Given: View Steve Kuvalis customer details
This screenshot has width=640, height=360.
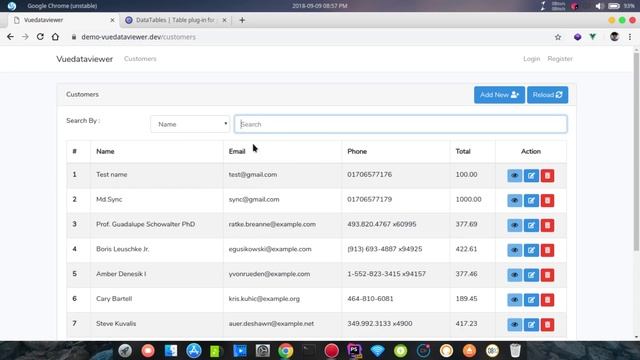Looking at the screenshot, I should coord(514,325).
